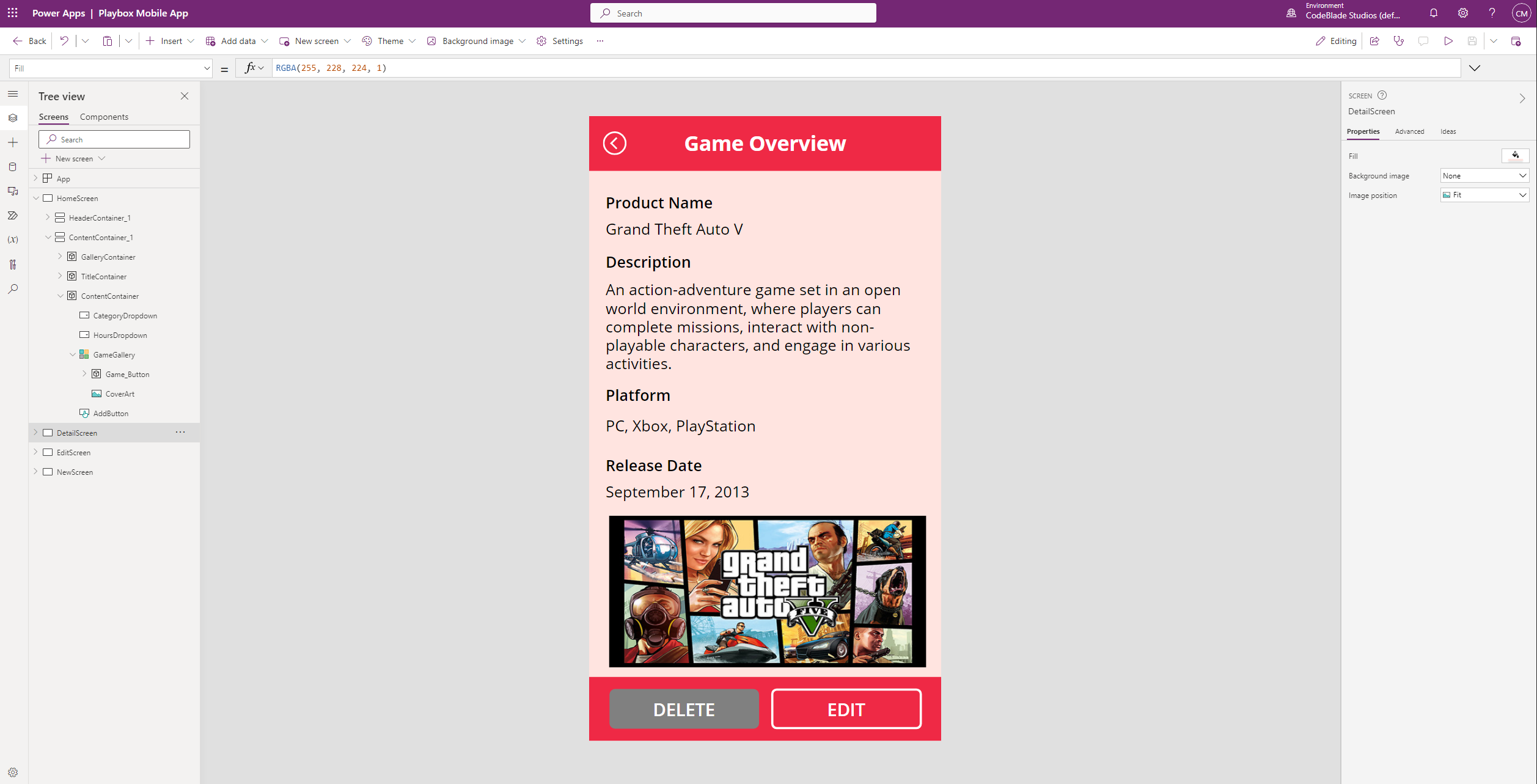1537x784 pixels.
Task: Open the Comments icon in toolbar
Action: (x=1423, y=41)
